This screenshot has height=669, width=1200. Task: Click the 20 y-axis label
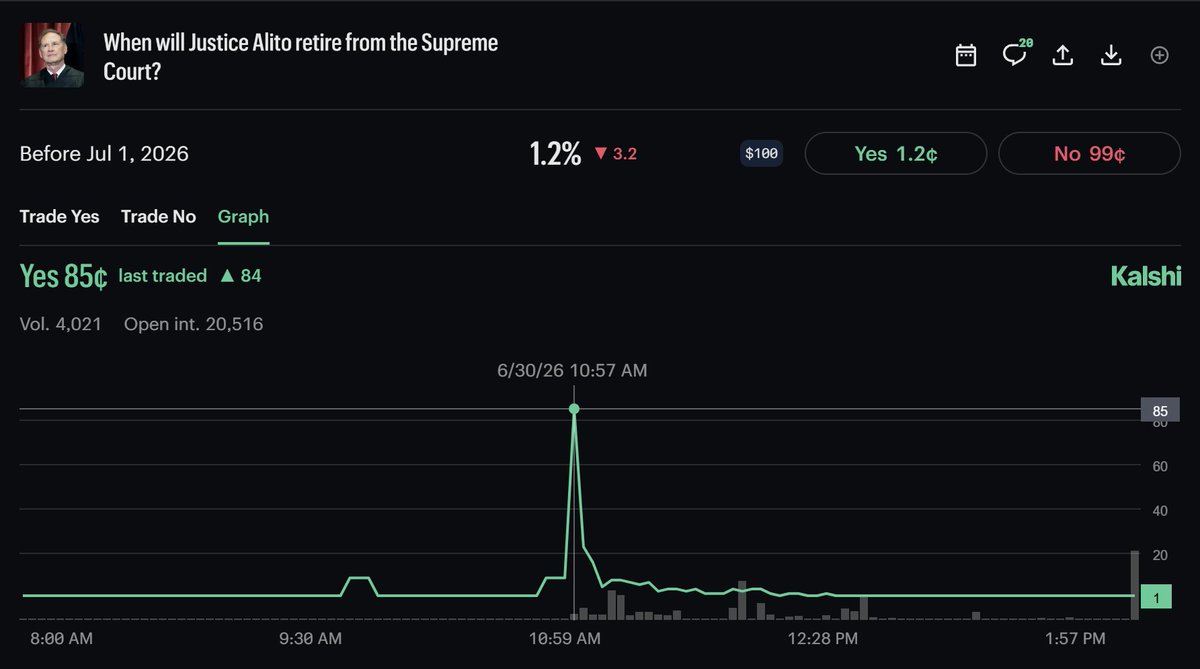[x=1160, y=555]
